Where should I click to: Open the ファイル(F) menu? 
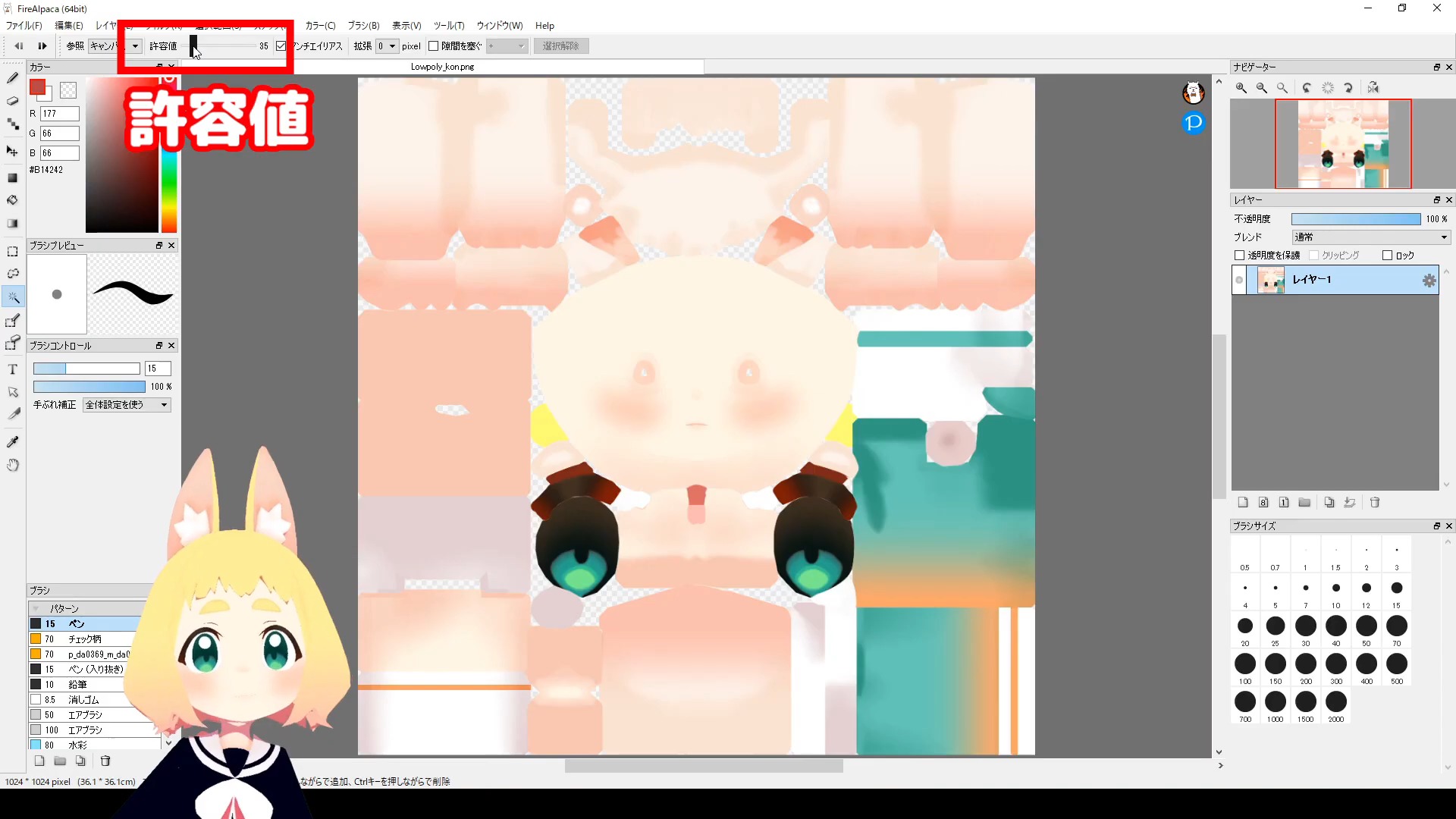(24, 26)
